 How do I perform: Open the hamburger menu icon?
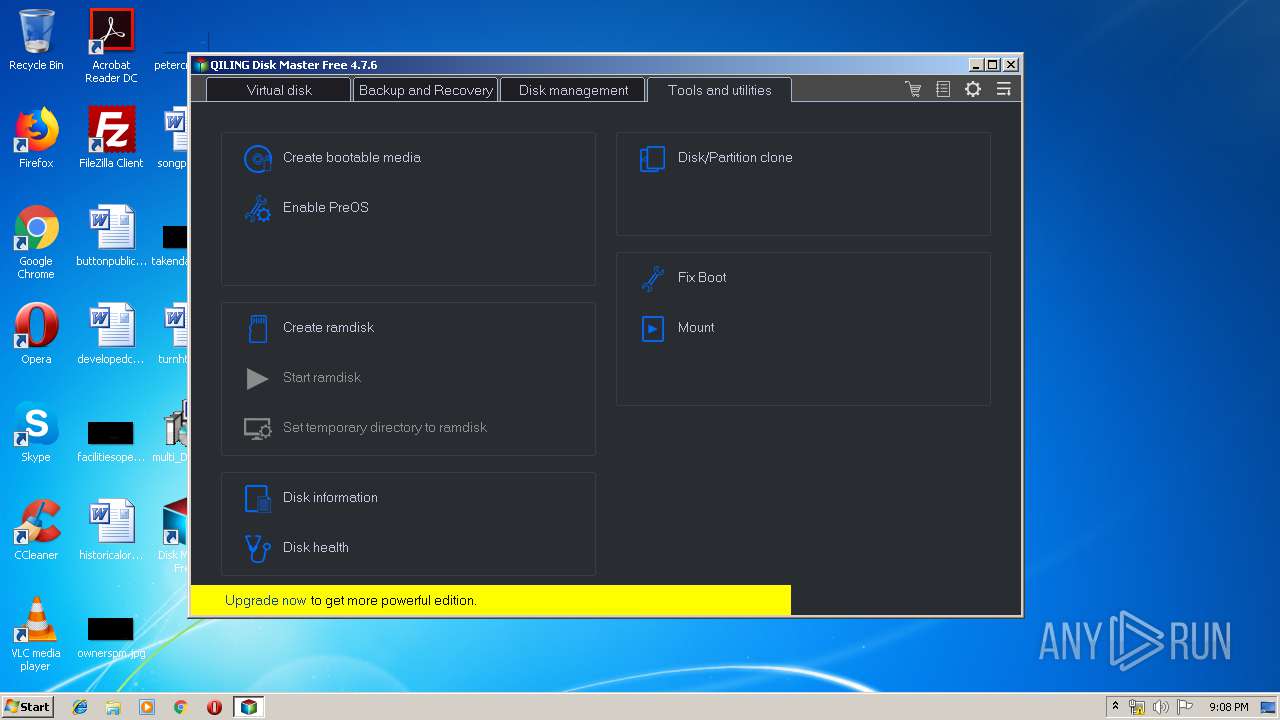(x=1003, y=89)
